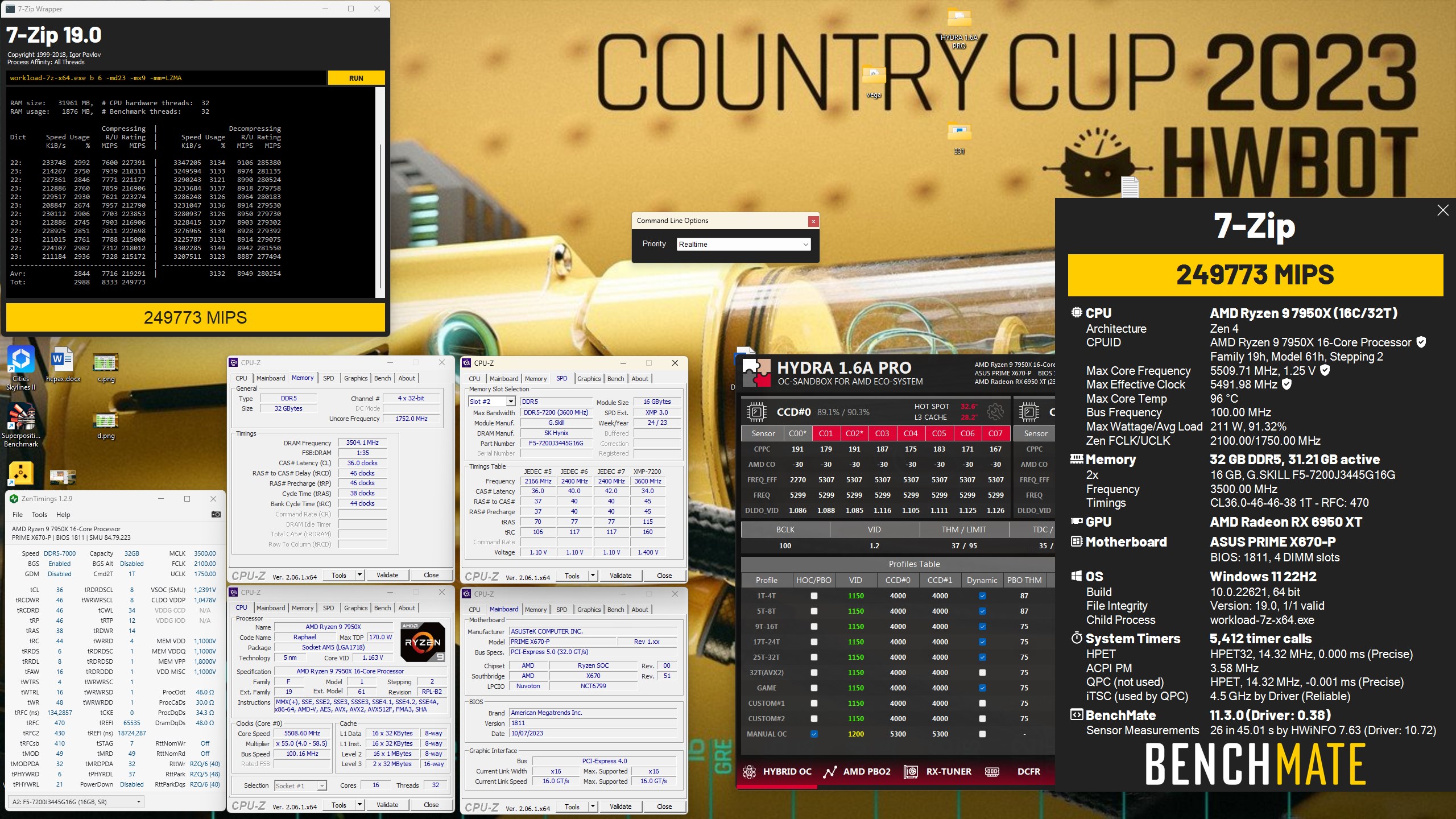Click the HYDRA puzzle logo icon
Image resolution: width=1456 pixels, height=819 pixels.
pos(756,373)
